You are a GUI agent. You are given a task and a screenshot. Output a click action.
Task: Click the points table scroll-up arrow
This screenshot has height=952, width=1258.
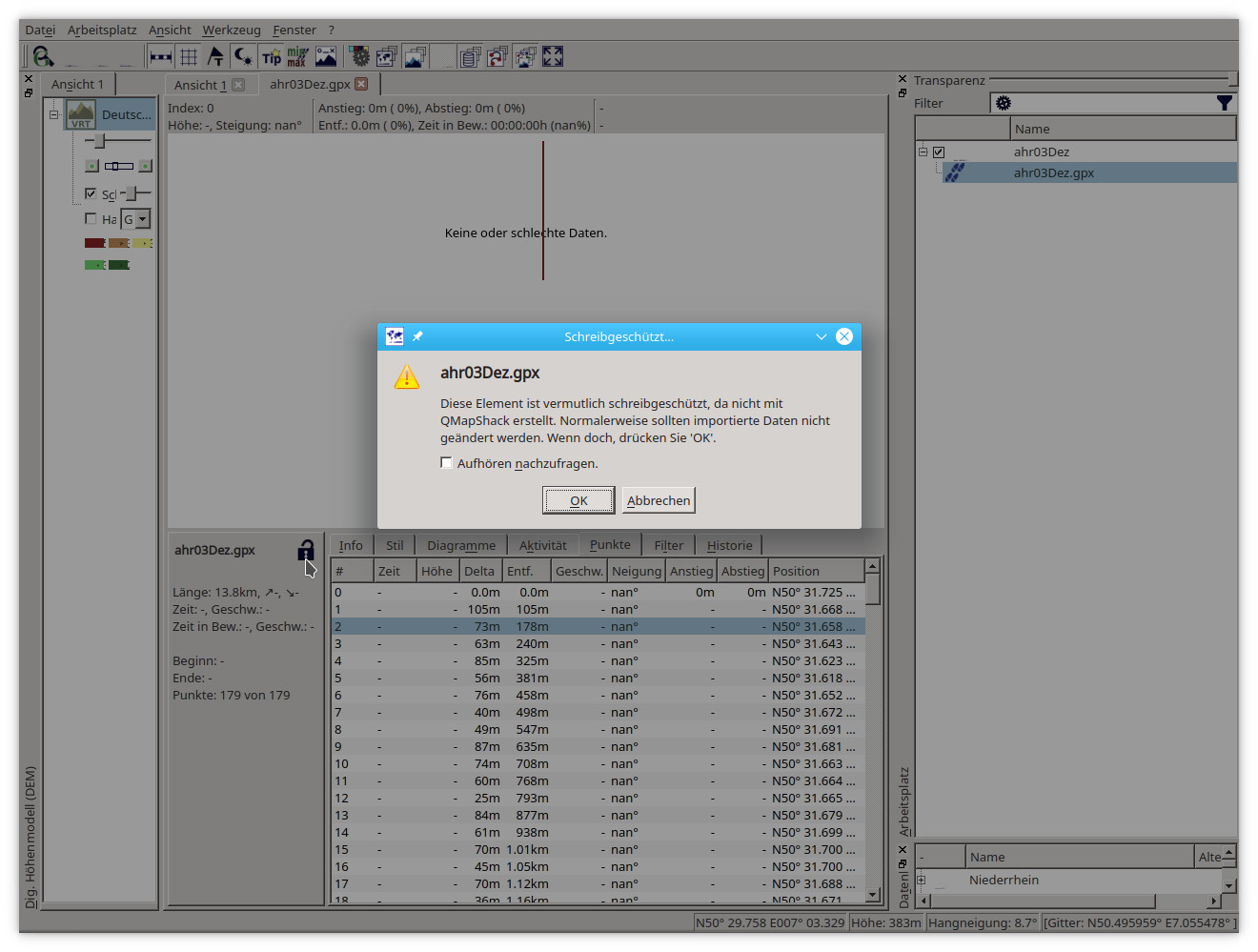872,566
